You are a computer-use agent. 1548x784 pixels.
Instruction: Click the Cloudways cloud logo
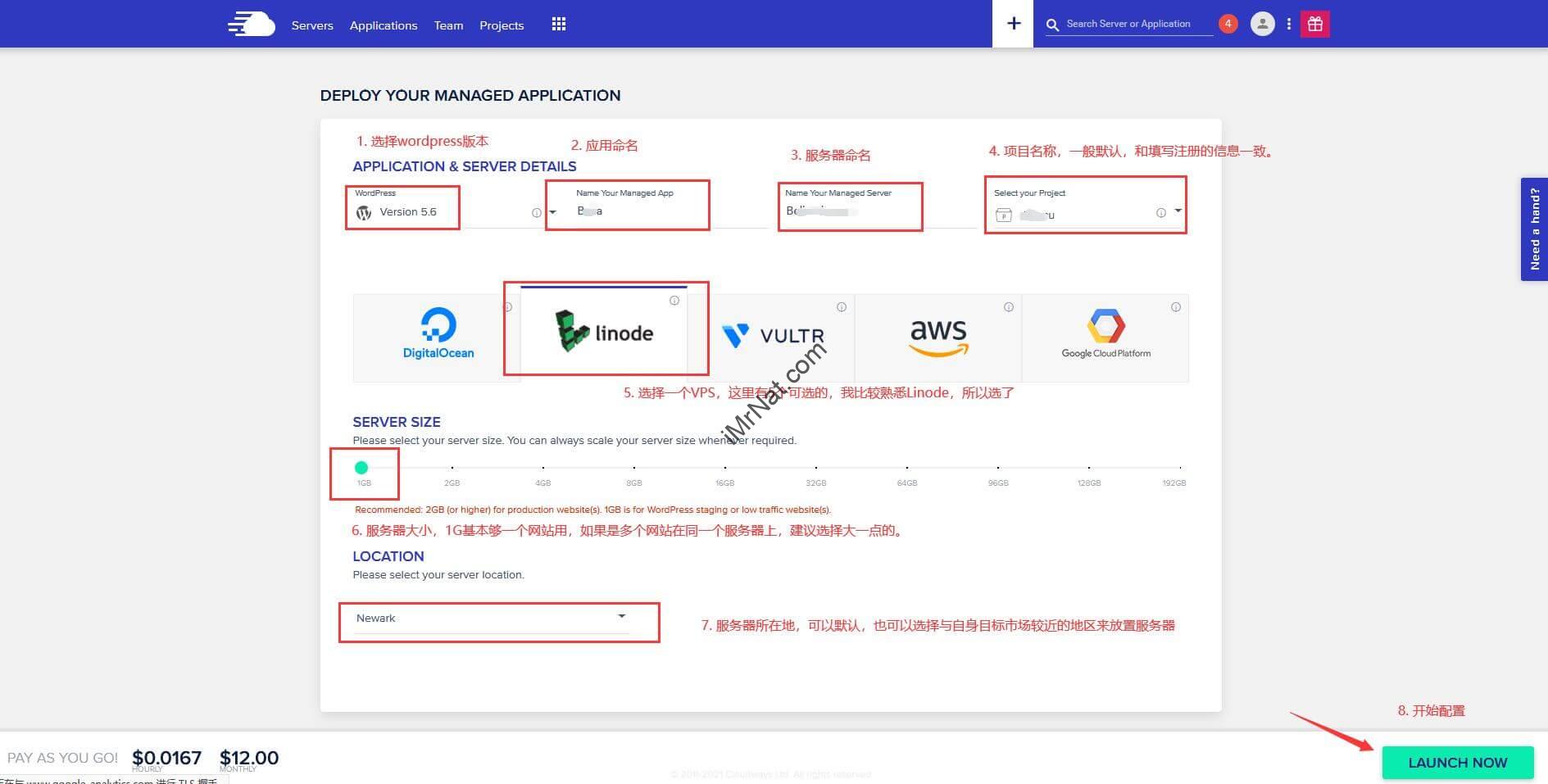(x=252, y=24)
